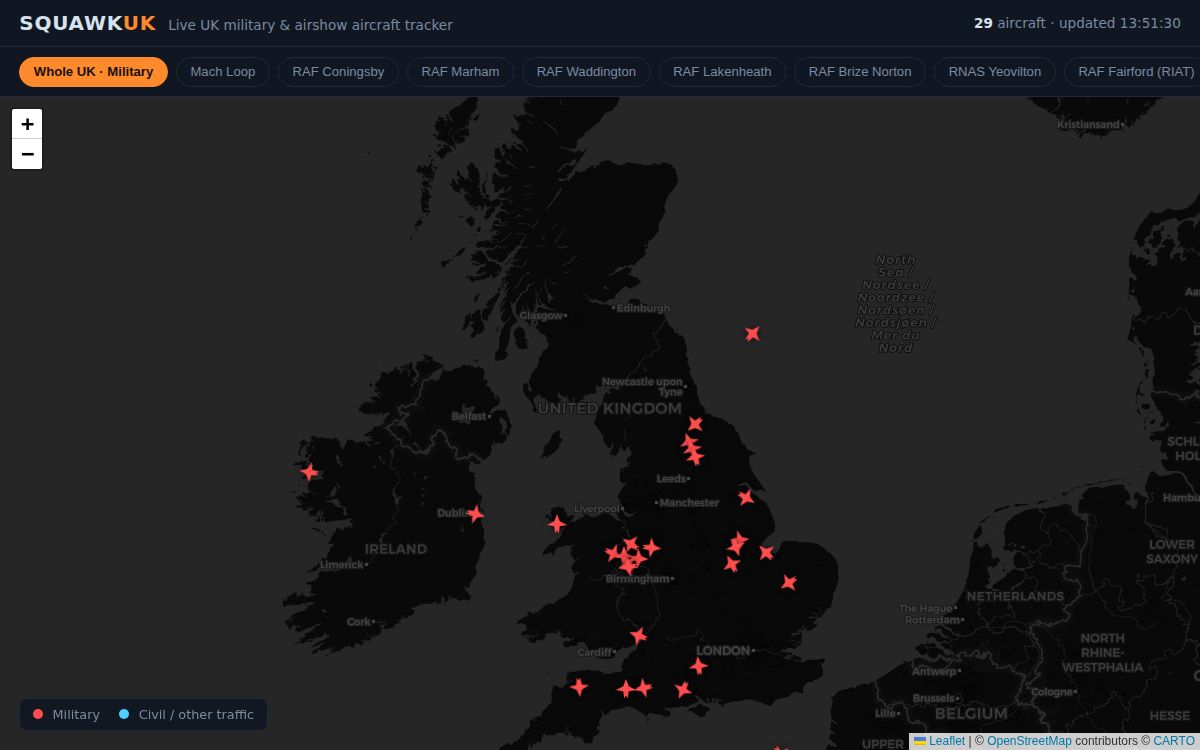Click the tagline "Live UK military & airshow aircraft tracker"
The width and height of the screenshot is (1200, 750).
pos(310,24)
